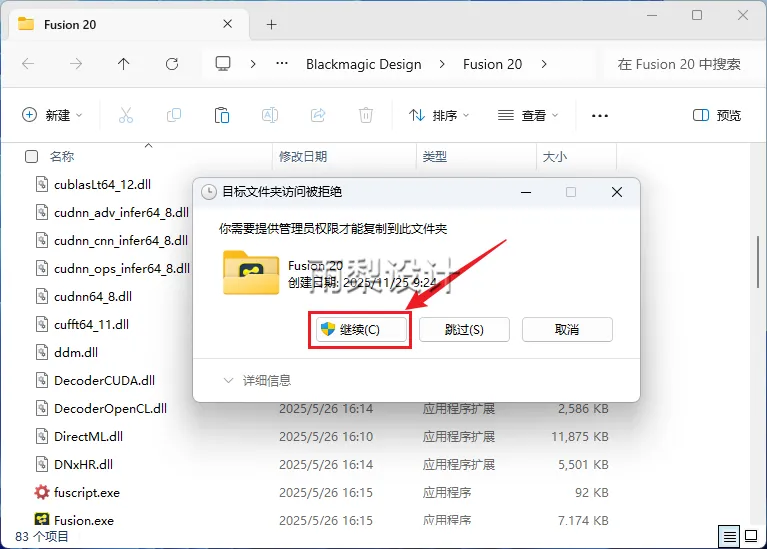Select file DecoderCUDA.dll

(104, 380)
